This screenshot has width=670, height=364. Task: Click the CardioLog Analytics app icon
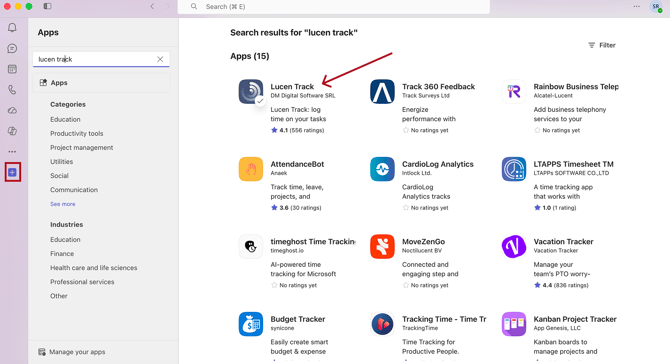382,169
